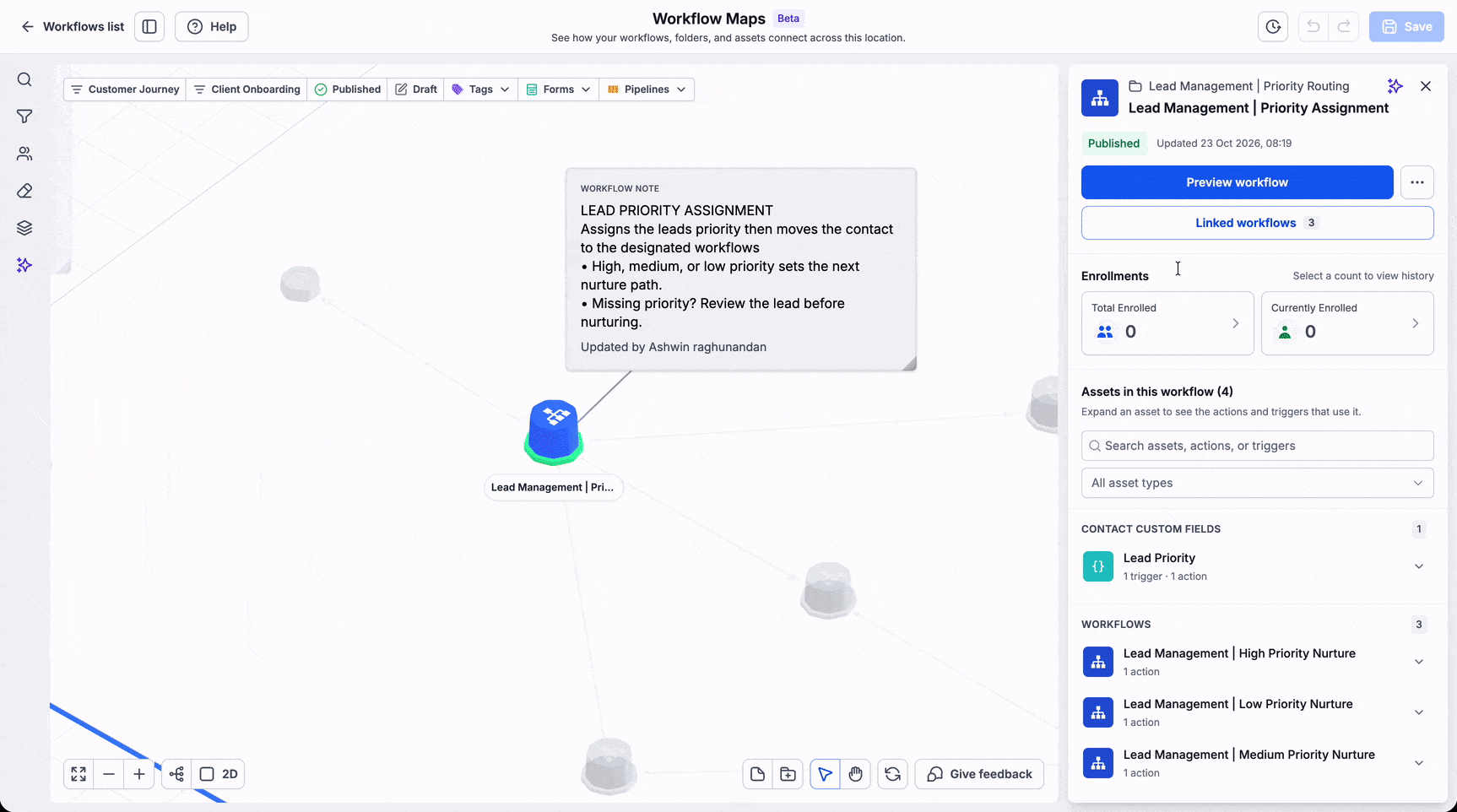Open the search tool in left sidebar
Viewport: 1457px width, 812px height.
point(24,79)
